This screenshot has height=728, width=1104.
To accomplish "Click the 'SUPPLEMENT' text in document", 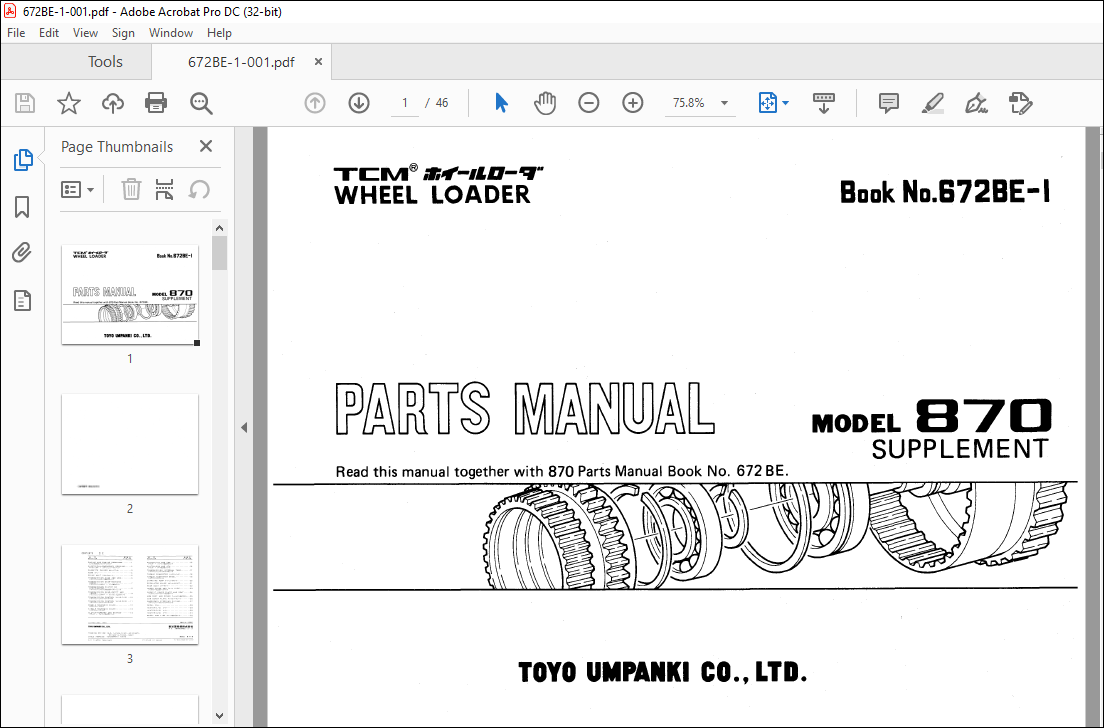I will [x=960, y=449].
